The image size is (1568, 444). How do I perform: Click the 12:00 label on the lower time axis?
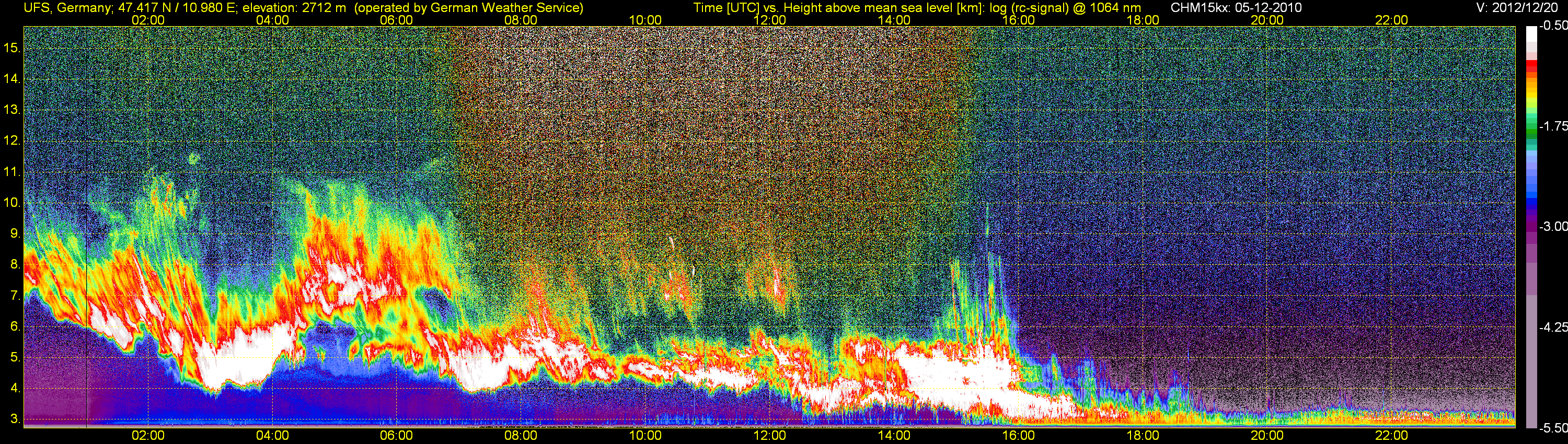[x=769, y=436]
